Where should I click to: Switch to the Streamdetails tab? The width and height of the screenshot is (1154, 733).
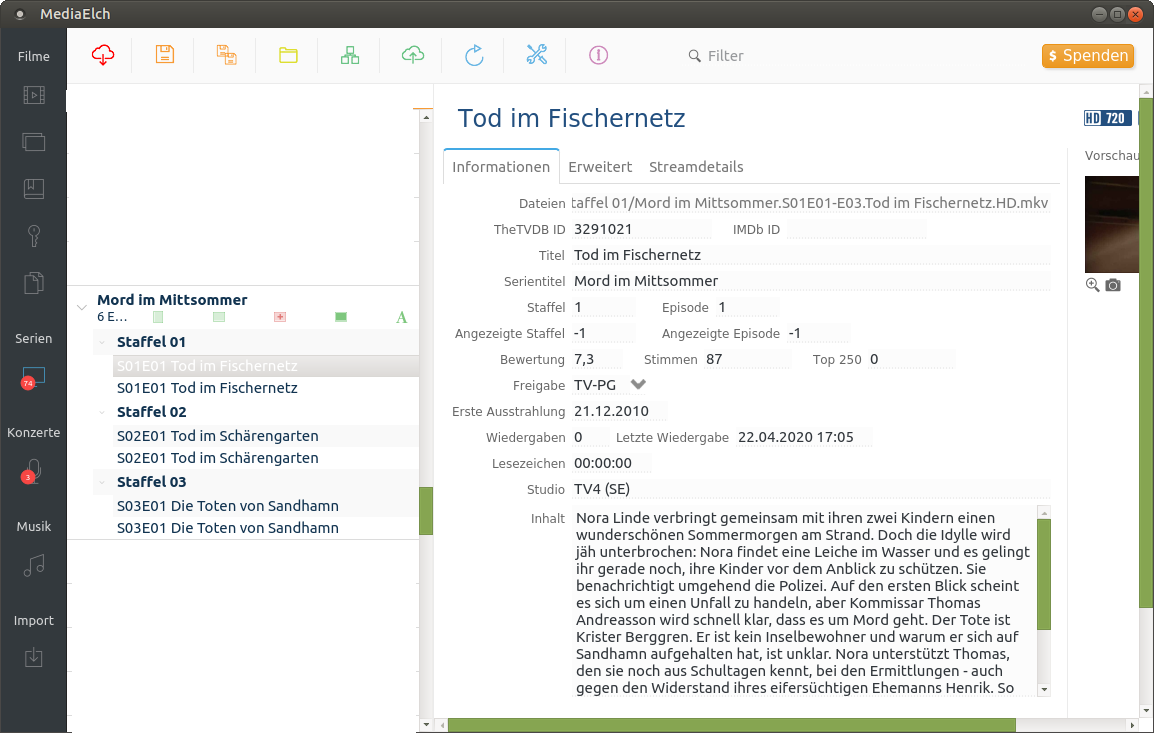(x=696, y=167)
